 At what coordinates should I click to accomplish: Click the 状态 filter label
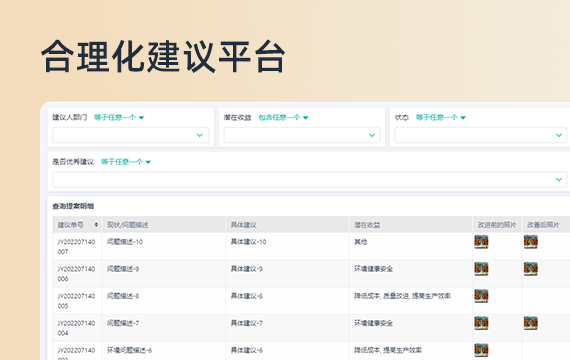click(402, 117)
